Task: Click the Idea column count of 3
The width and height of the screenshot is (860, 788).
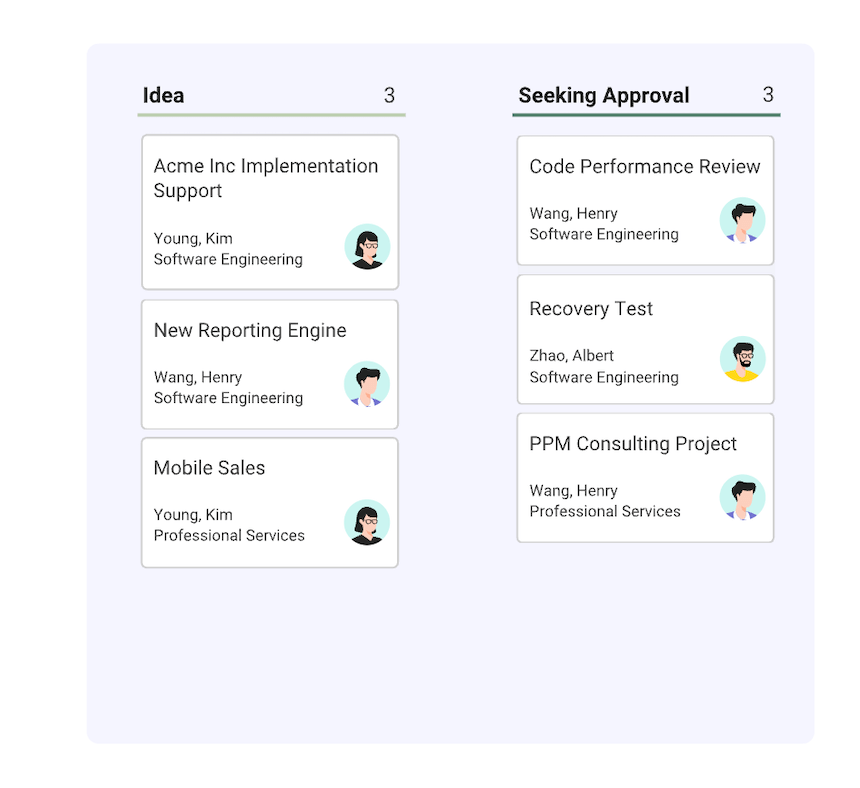Action: pyautogui.click(x=389, y=95)
